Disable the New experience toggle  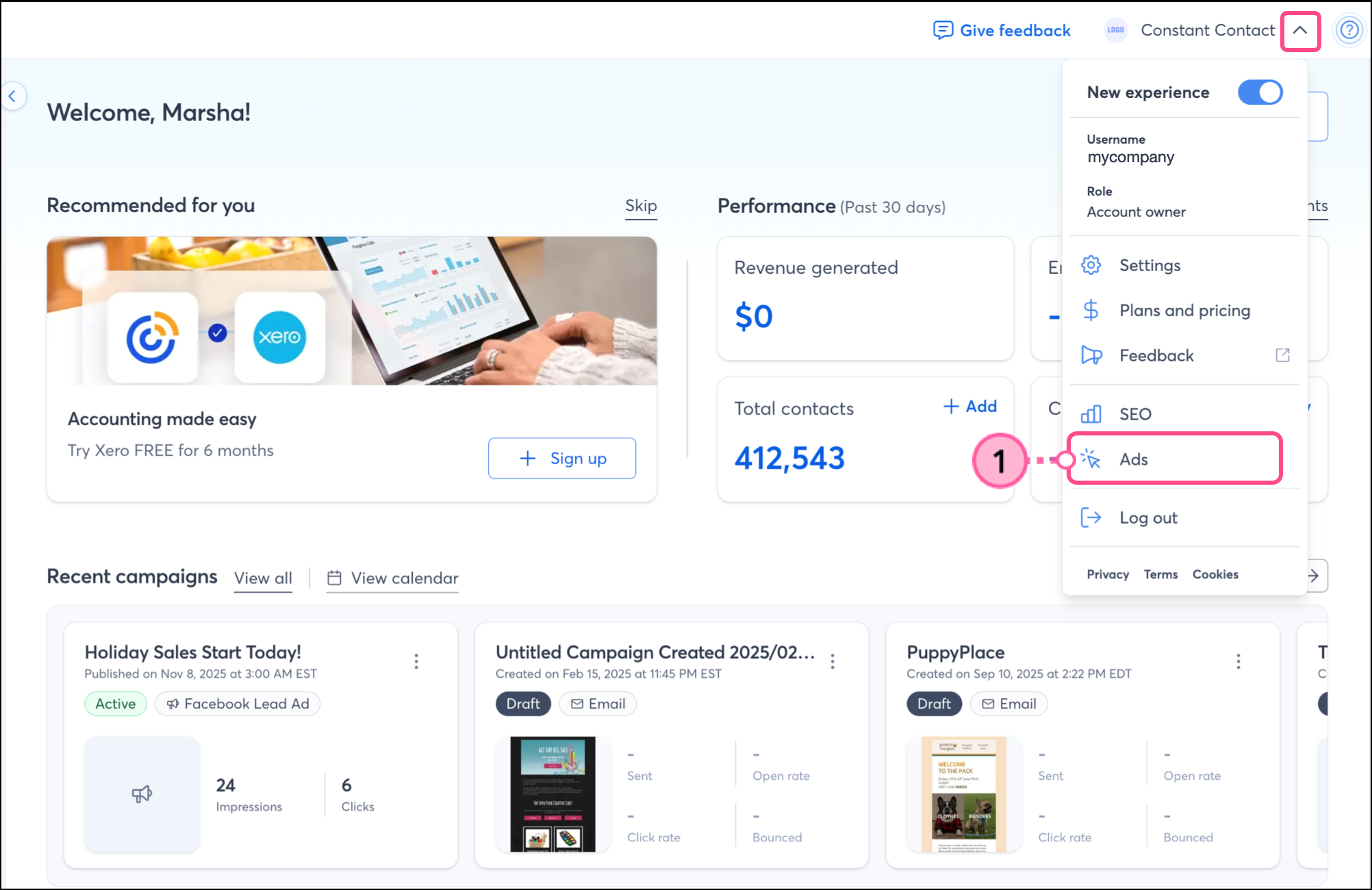click(x=1260, y=92)
